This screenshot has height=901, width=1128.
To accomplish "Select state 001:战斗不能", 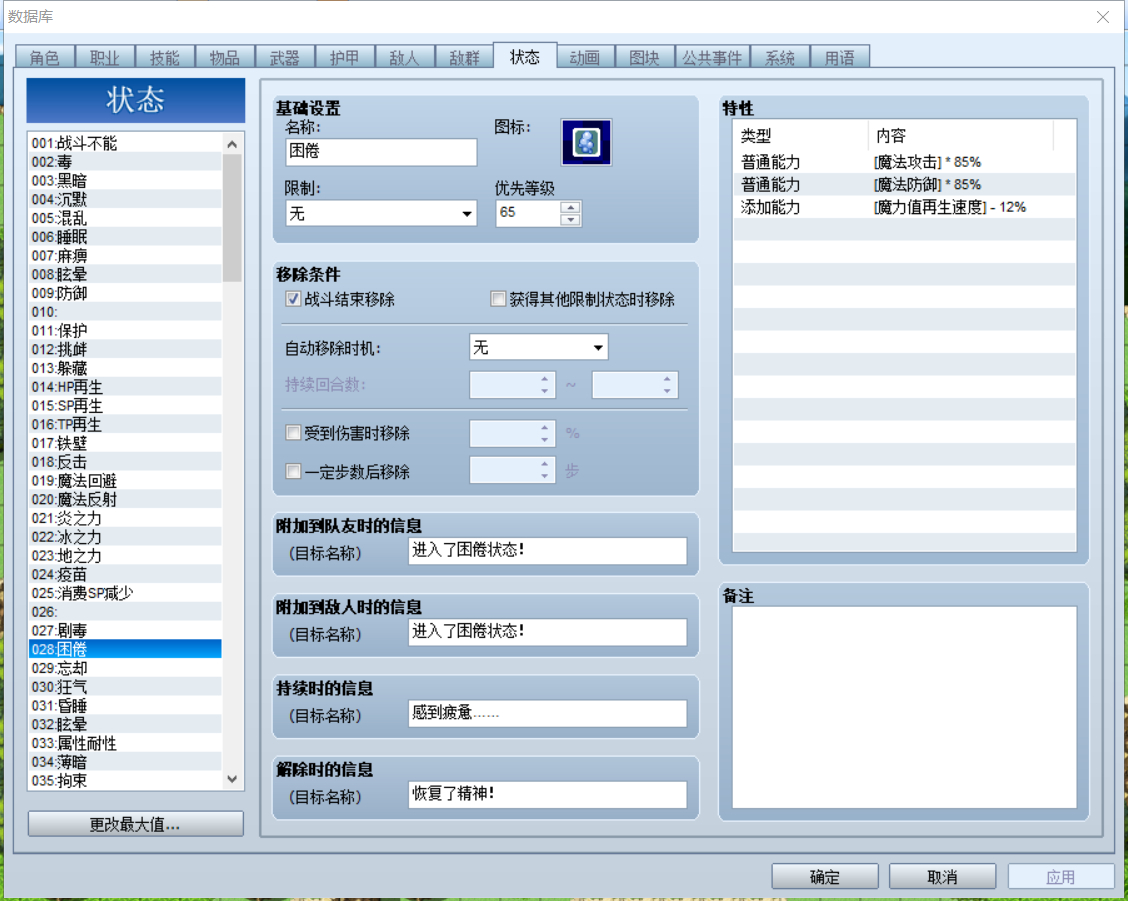I will click(x=125, y=142).
